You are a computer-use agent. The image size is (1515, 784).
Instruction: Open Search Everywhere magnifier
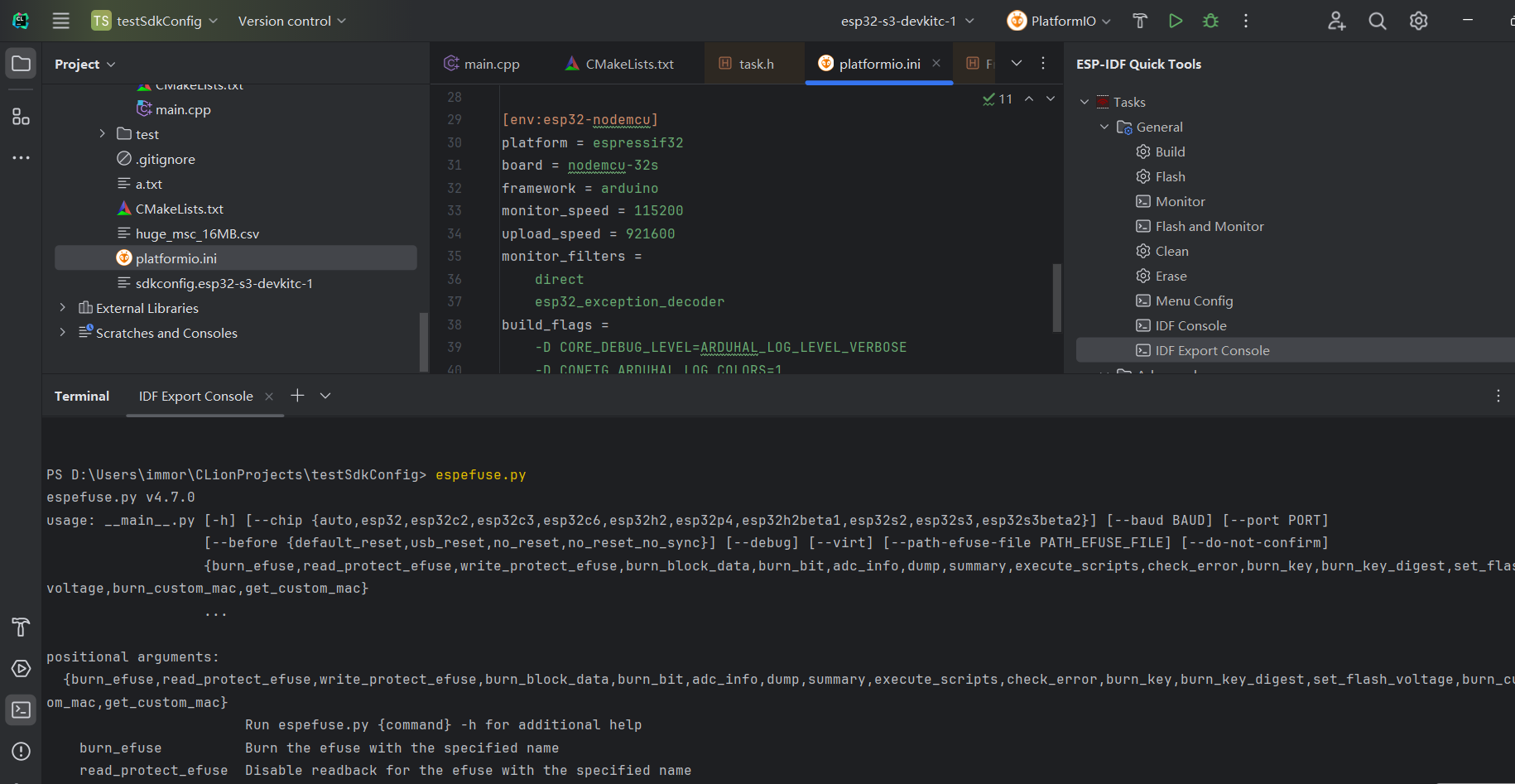tap(1378, 21)
